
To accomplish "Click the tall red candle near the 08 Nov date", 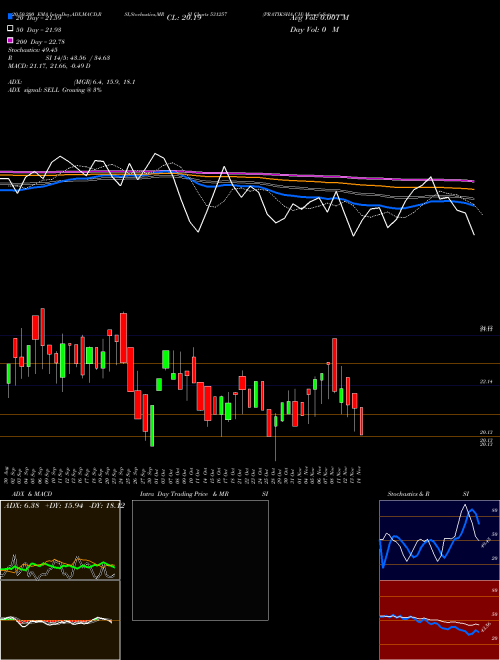I will coord(335,365).
